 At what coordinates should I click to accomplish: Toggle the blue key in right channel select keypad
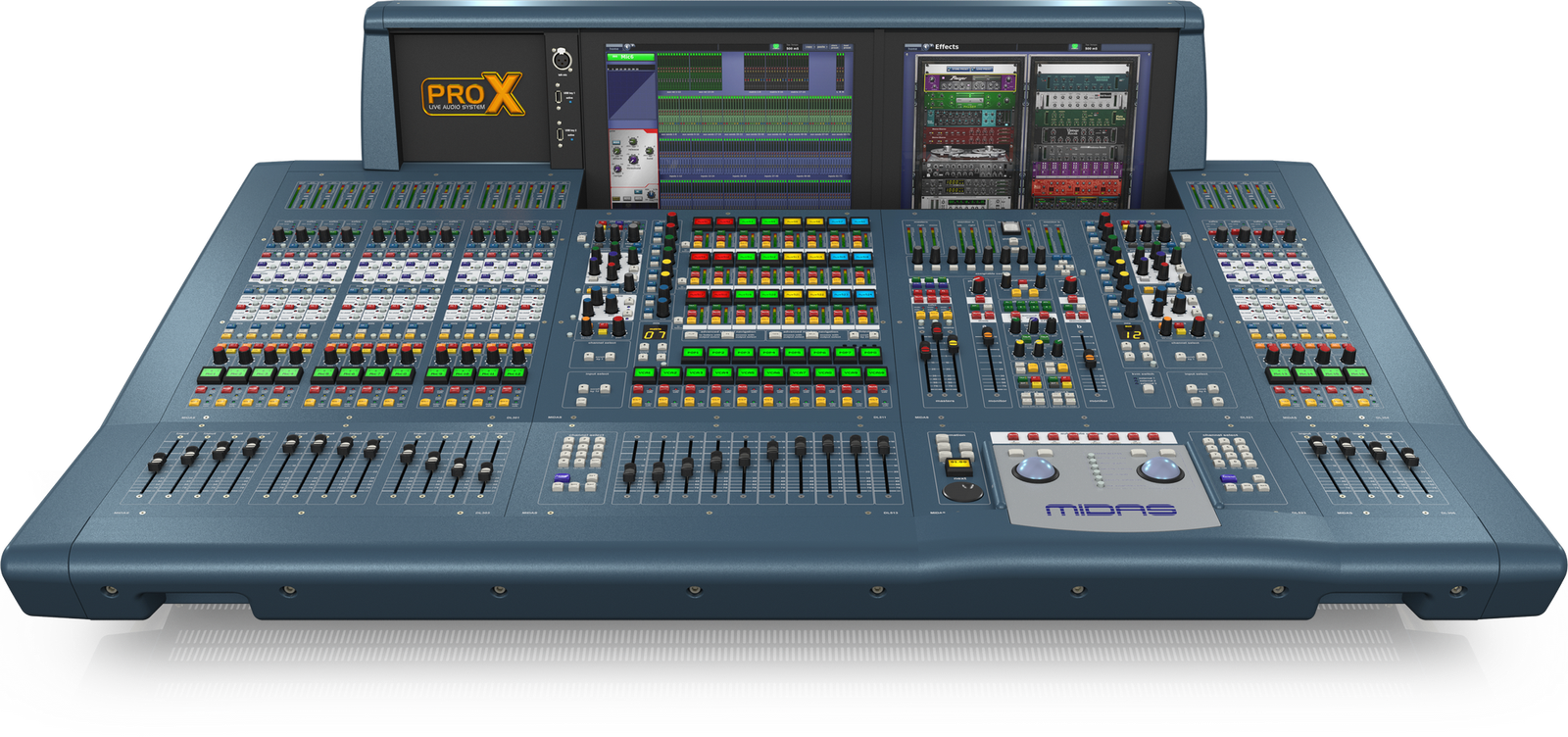(1228, 479)
